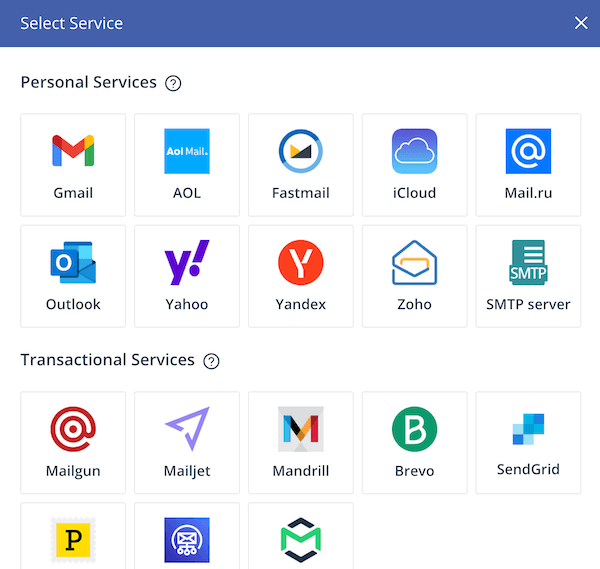Choose the green hexagon M service tile

[301, 538]
